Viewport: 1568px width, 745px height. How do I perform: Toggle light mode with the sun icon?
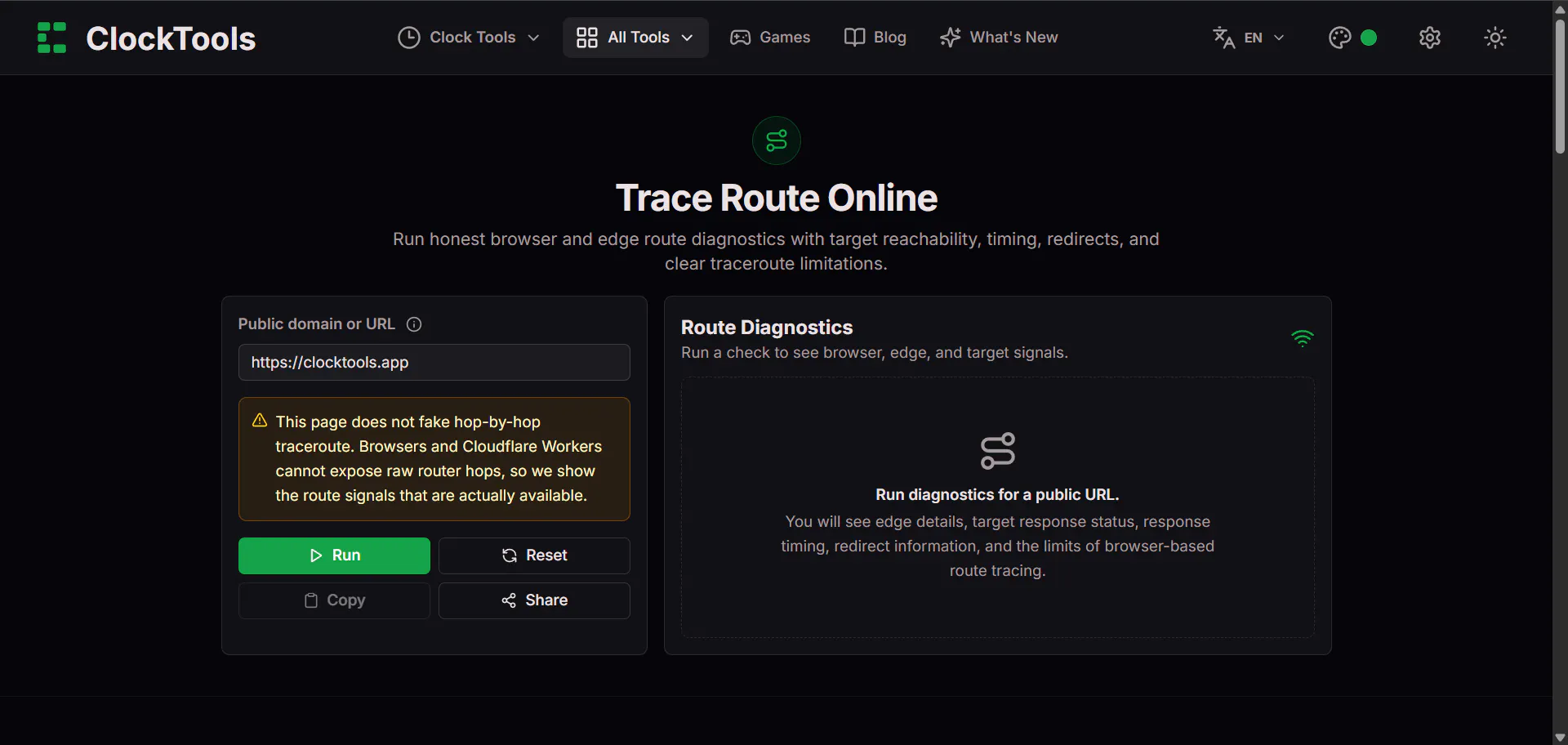pyautogui.click(x=1495, y=38)
